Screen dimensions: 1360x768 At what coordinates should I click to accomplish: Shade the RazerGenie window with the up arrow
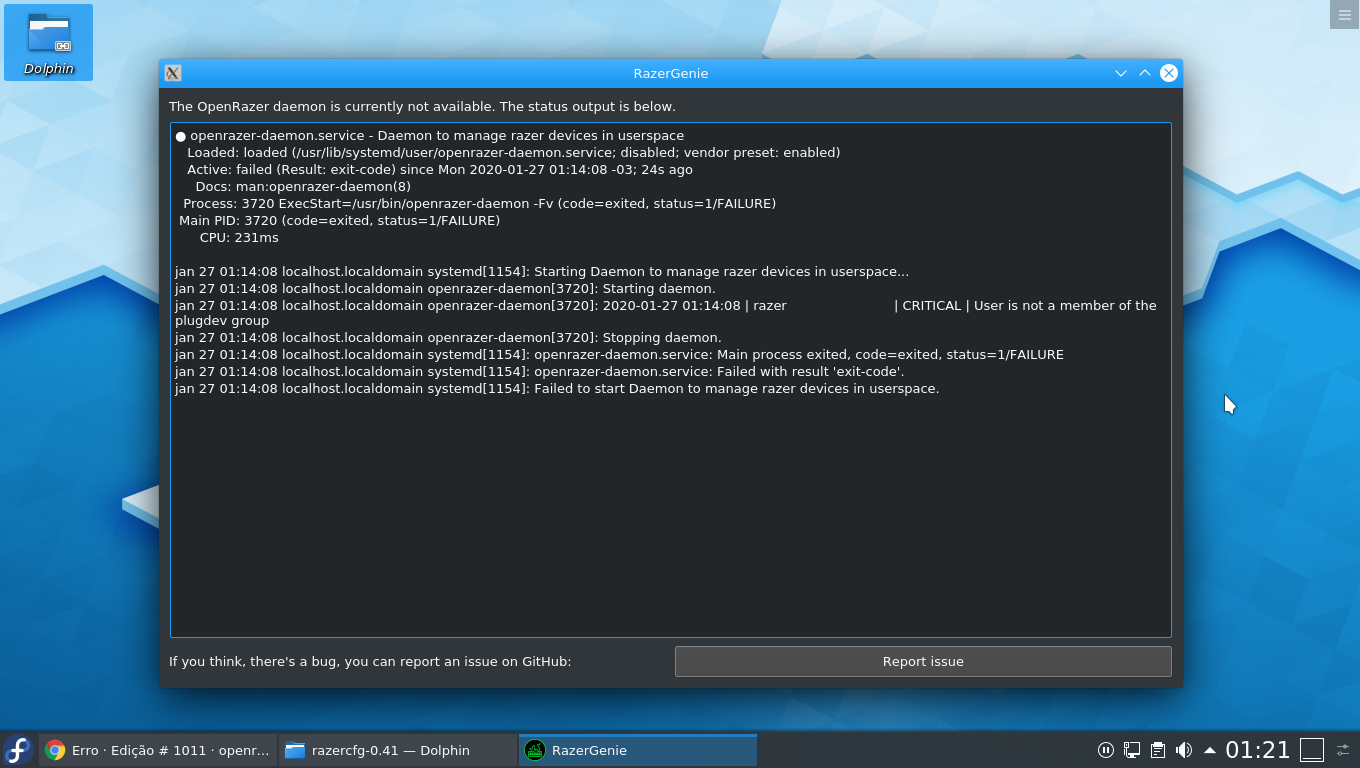[x=1145, y=73]
